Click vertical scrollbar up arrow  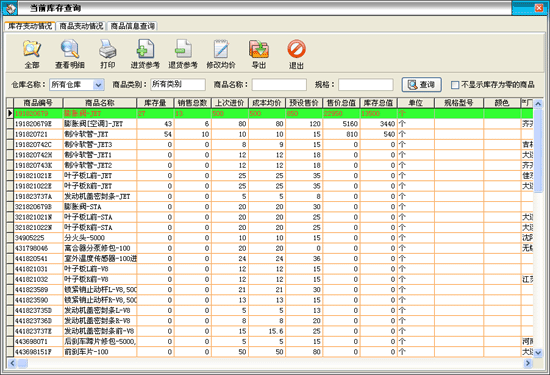point(538,103)
